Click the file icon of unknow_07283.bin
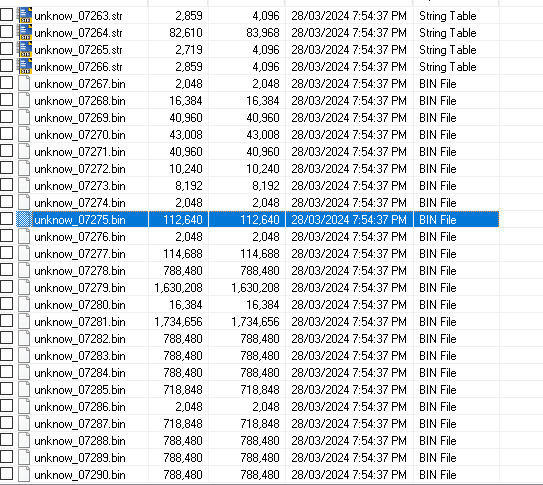This screenshot has height=485, width=543. (x=24, y=355)
